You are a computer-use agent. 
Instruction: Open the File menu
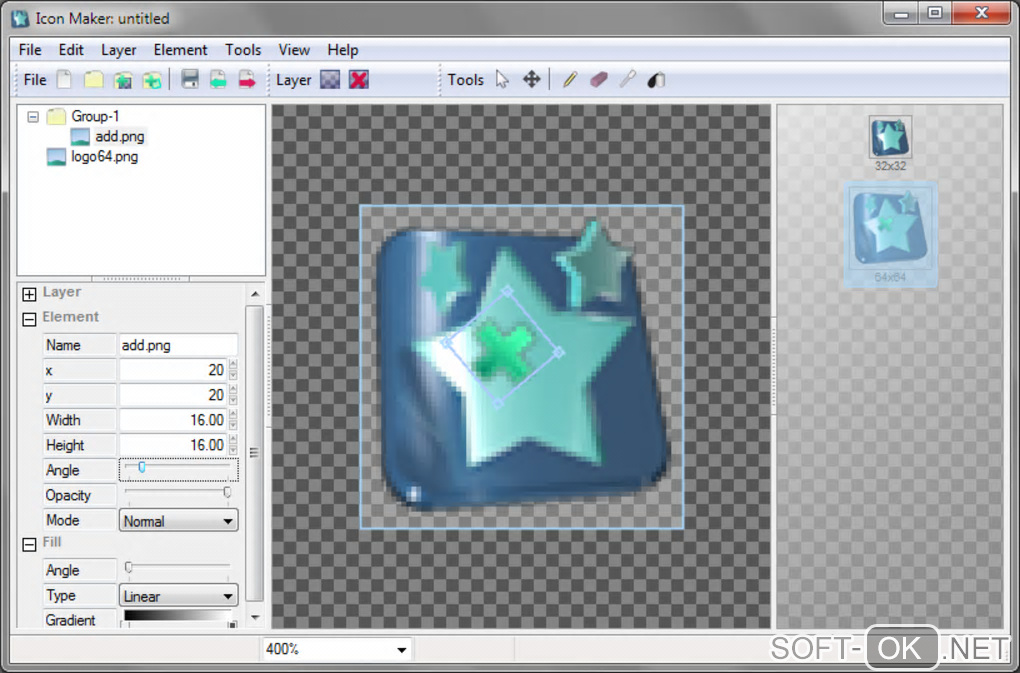(30, 50)
